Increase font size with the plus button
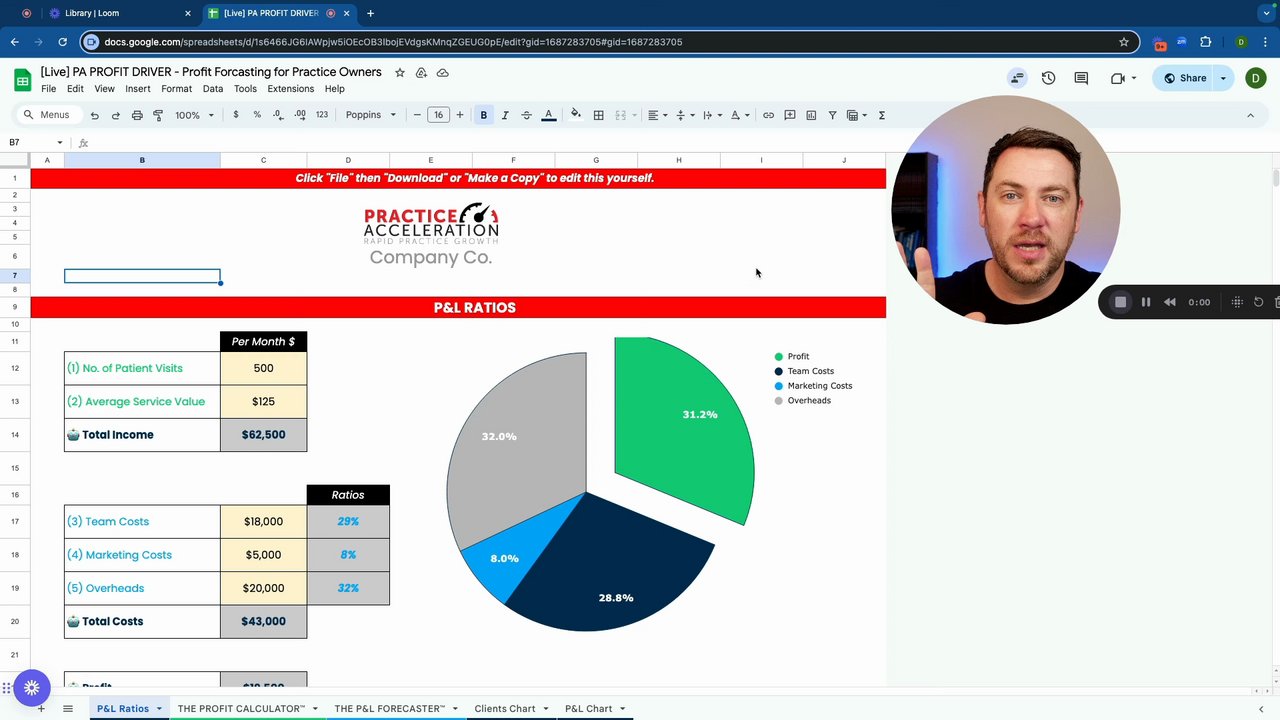 click(x=460, y=115)
